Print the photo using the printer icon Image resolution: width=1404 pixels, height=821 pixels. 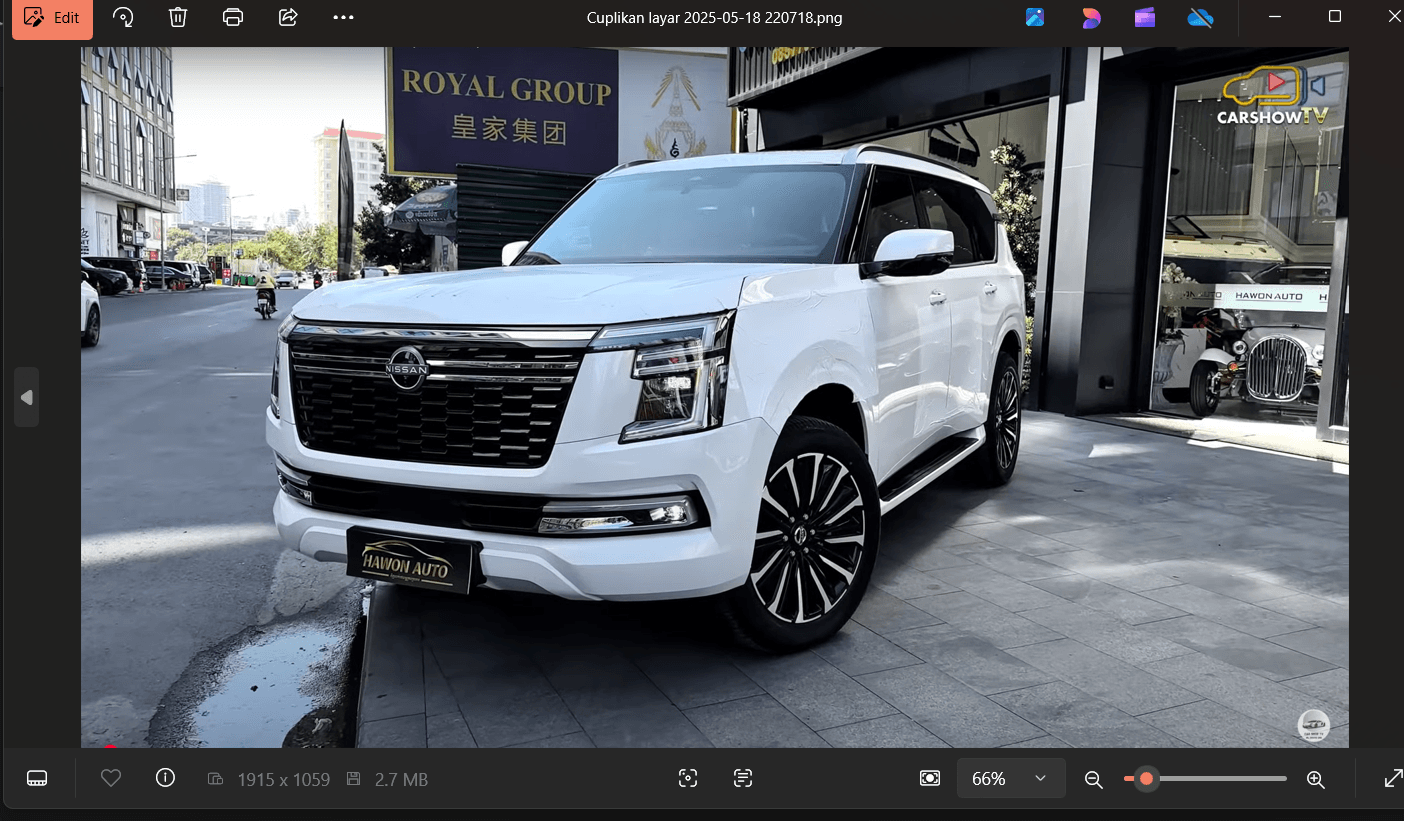(x=233, y=18)
